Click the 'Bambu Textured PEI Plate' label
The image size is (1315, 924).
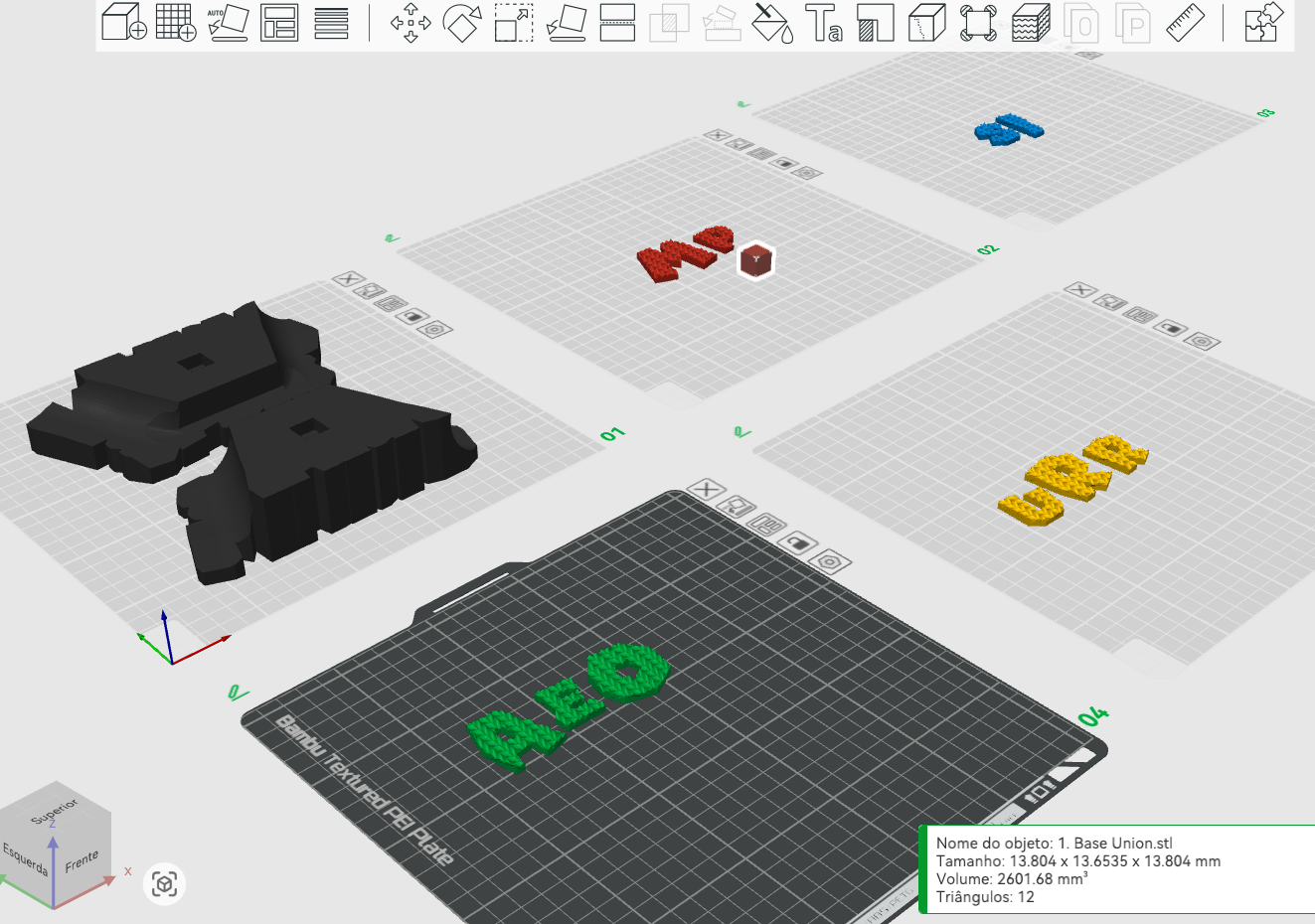(x=364, y=790)
